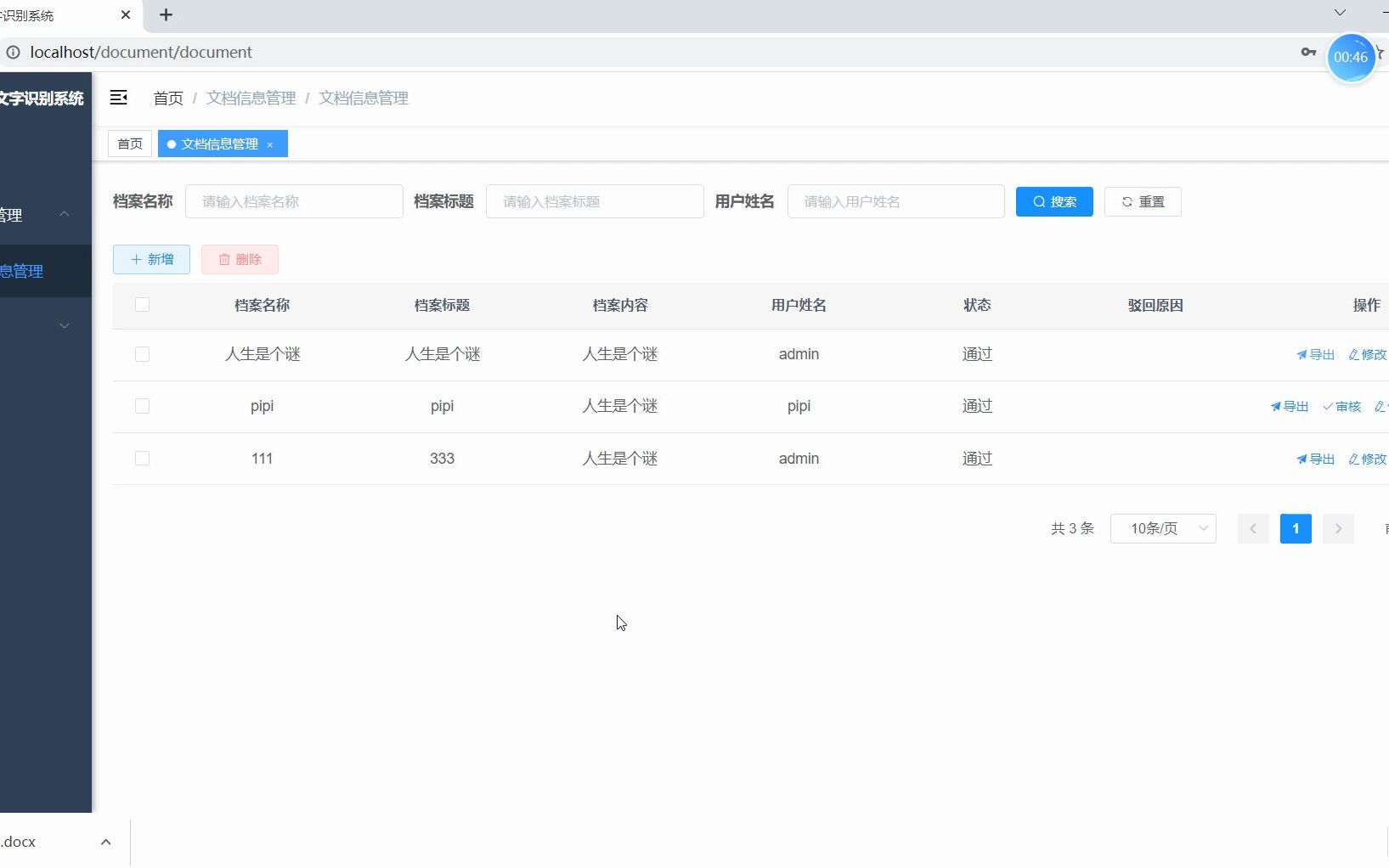Switch to the 首页 tab
The height and width of the screenshot is (868, 1389).
coord(129,144)
